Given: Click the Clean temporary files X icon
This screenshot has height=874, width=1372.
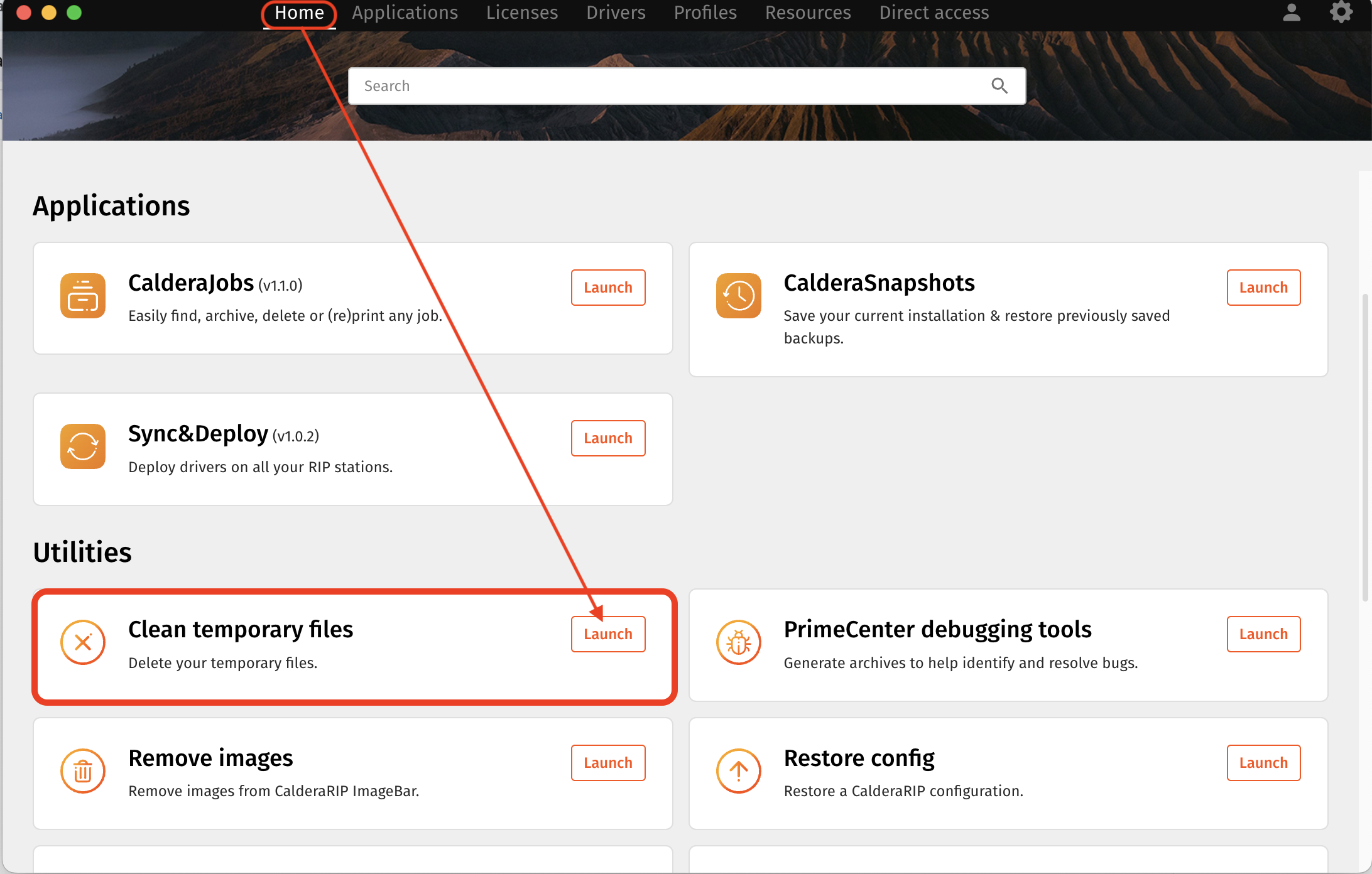Looking at the screenshot, I should 83,642.
